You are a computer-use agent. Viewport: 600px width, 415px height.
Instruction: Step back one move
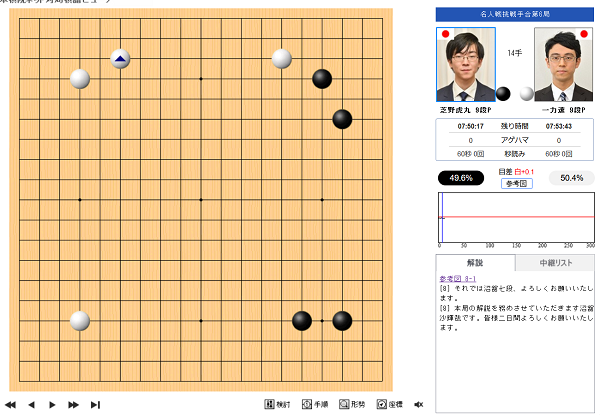pyautogui.click(x=31, y=404)
